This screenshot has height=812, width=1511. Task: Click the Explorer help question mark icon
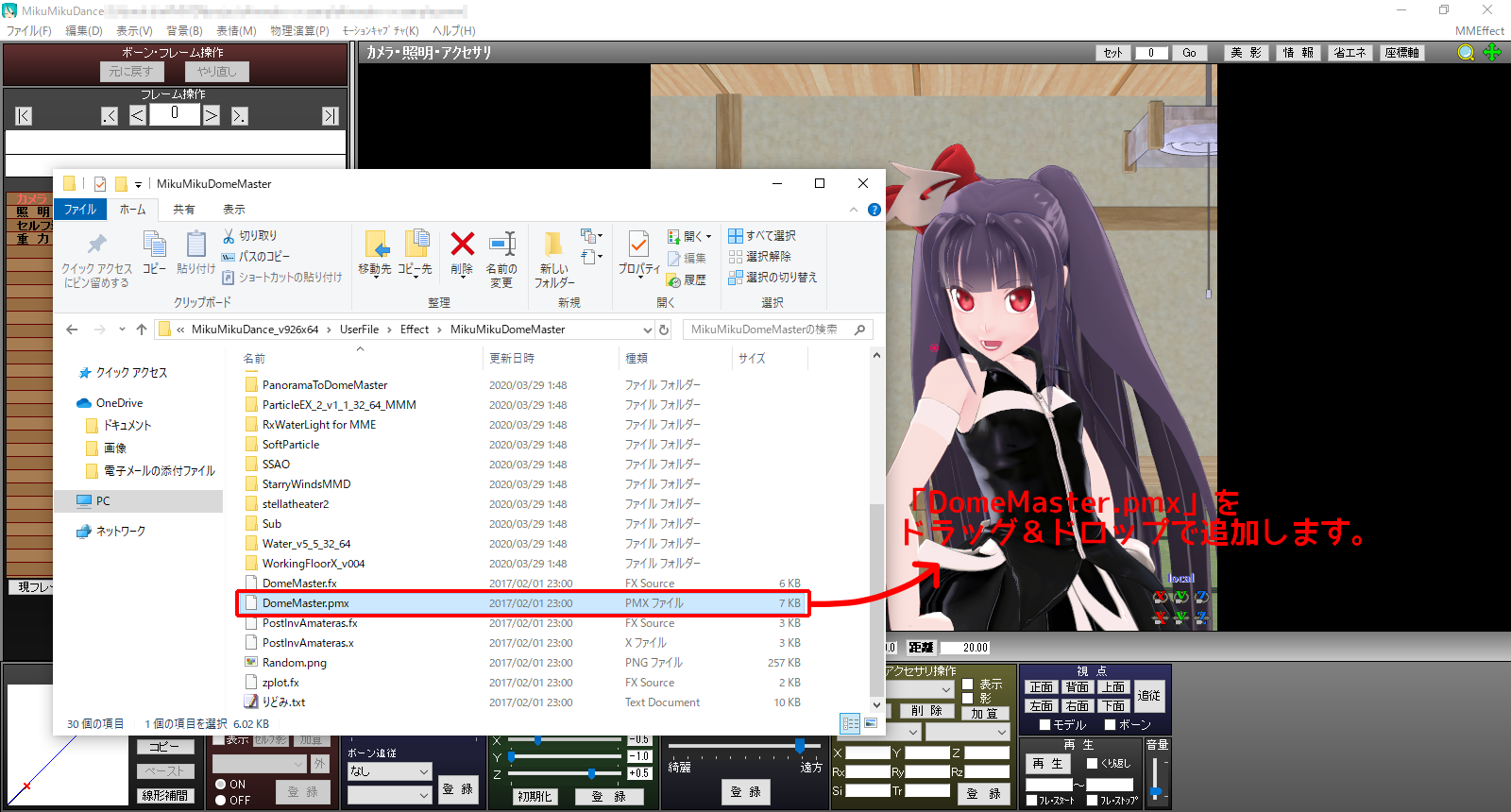[874, 210]
